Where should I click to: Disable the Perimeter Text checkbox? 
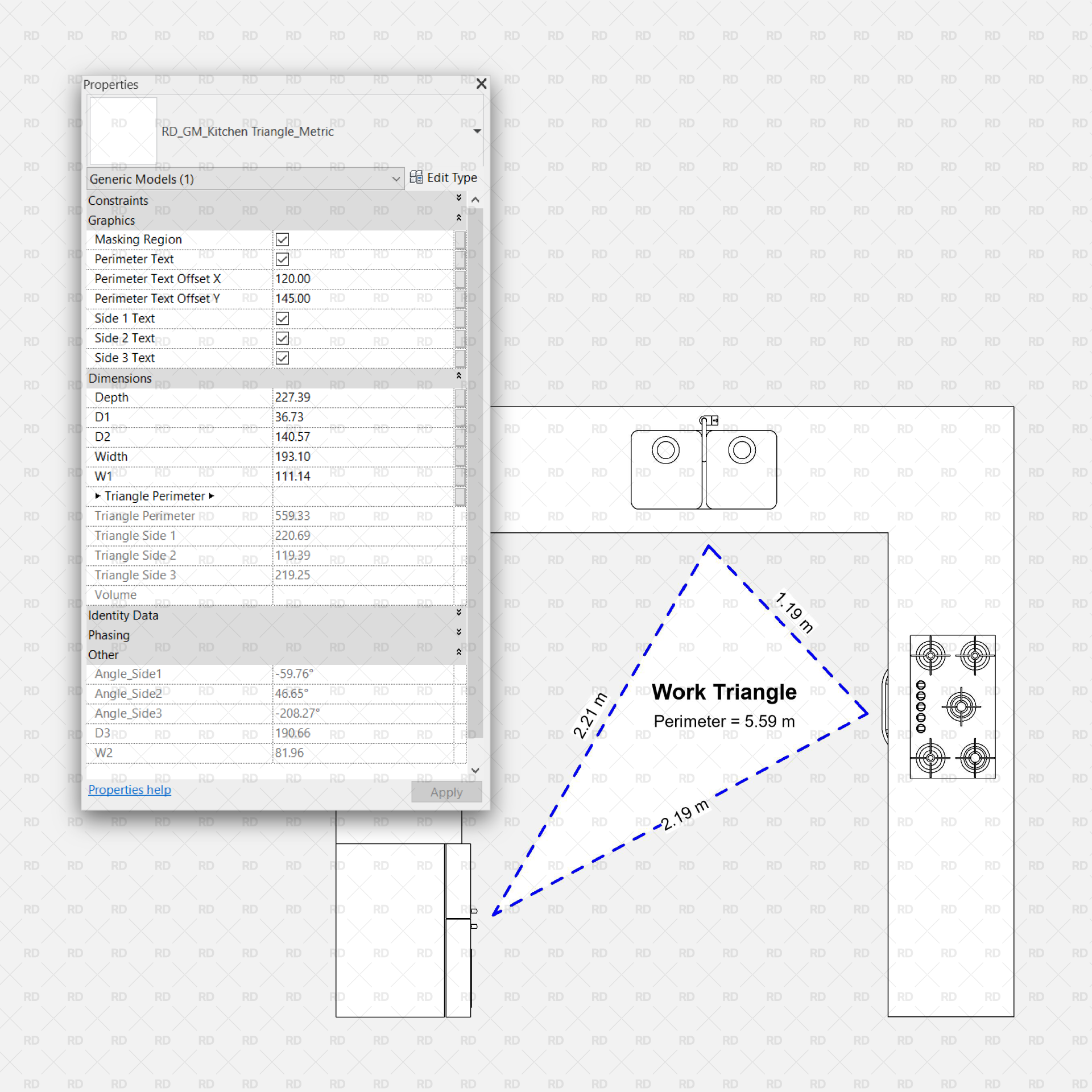283,259
